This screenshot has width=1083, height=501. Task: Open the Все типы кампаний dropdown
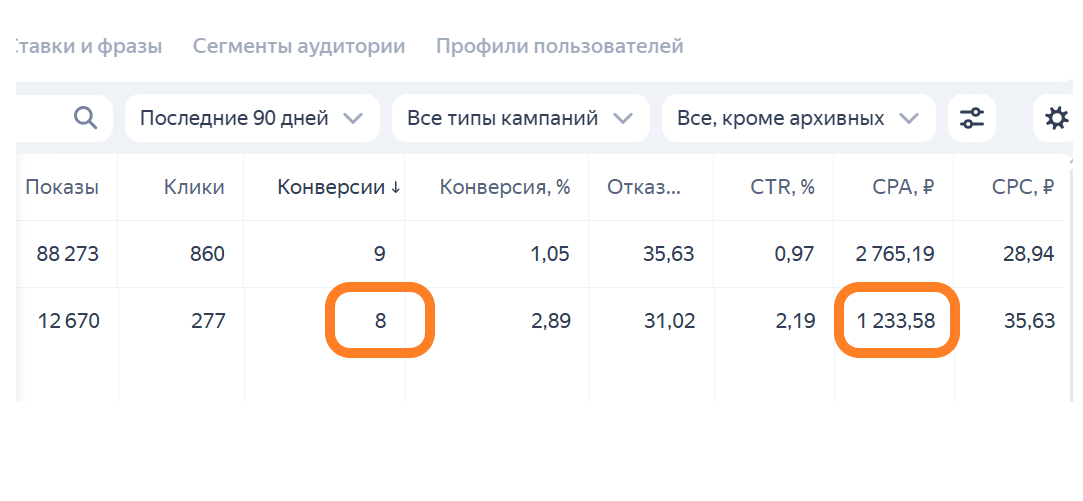tap(519, 118)
